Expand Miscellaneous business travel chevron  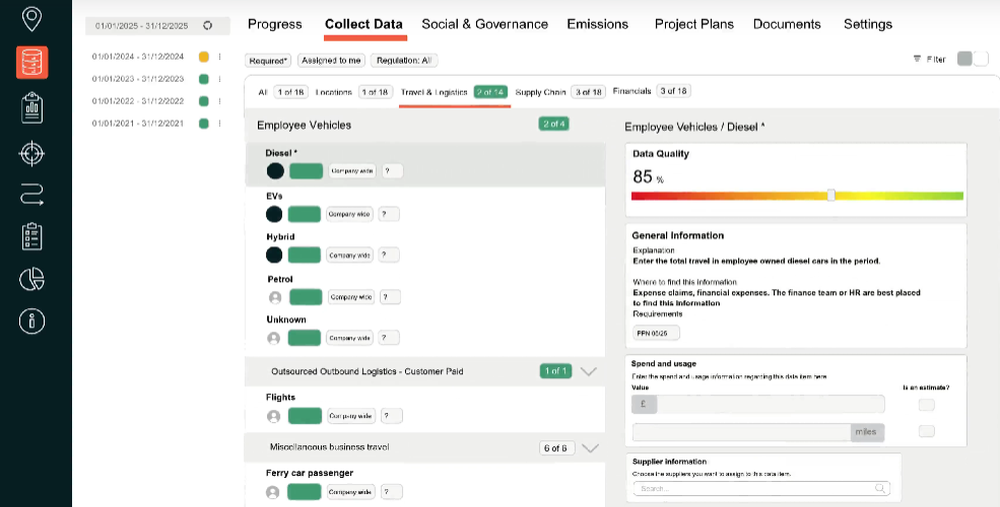pos(591,448)
